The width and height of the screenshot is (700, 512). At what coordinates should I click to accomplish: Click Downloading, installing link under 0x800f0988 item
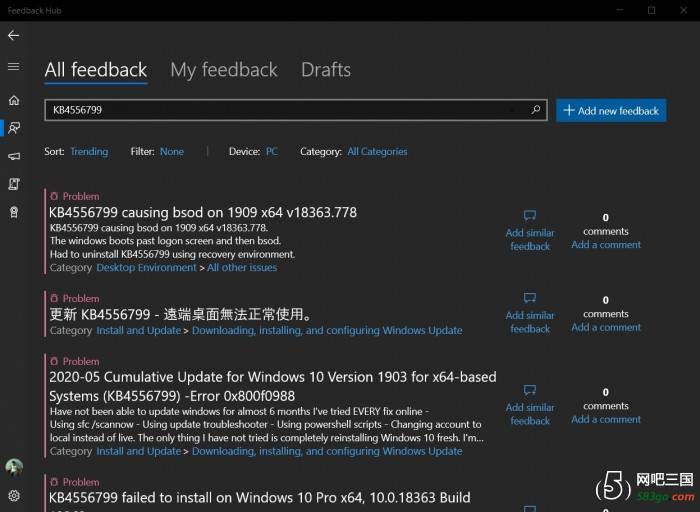point(327,451)
